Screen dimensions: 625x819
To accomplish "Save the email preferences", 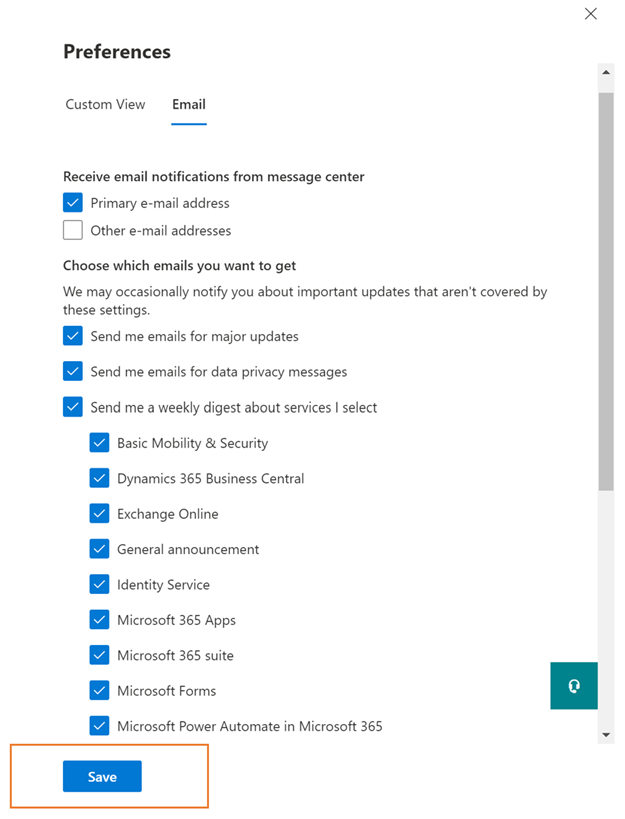I will (102, 777).
